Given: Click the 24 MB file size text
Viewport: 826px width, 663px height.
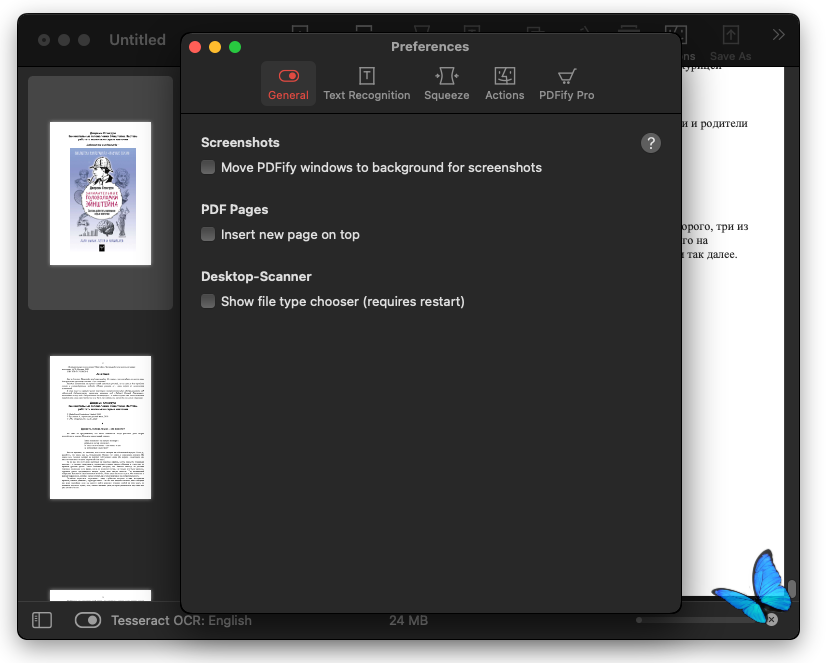Looking at the screenshot, I should (x=408, y=620).
